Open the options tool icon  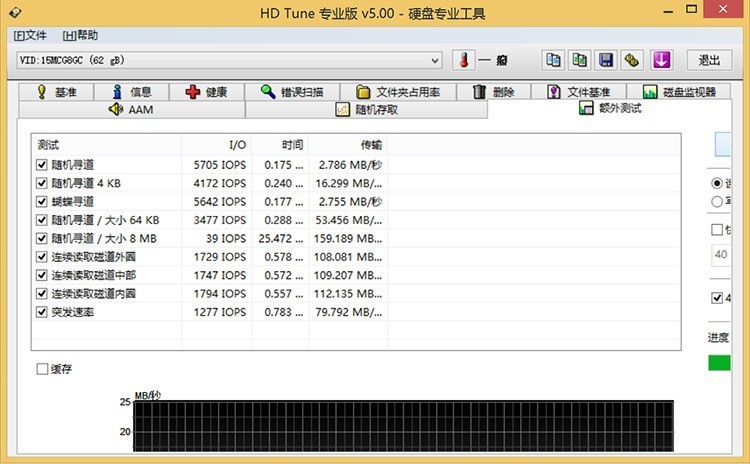tap(632, 60)
